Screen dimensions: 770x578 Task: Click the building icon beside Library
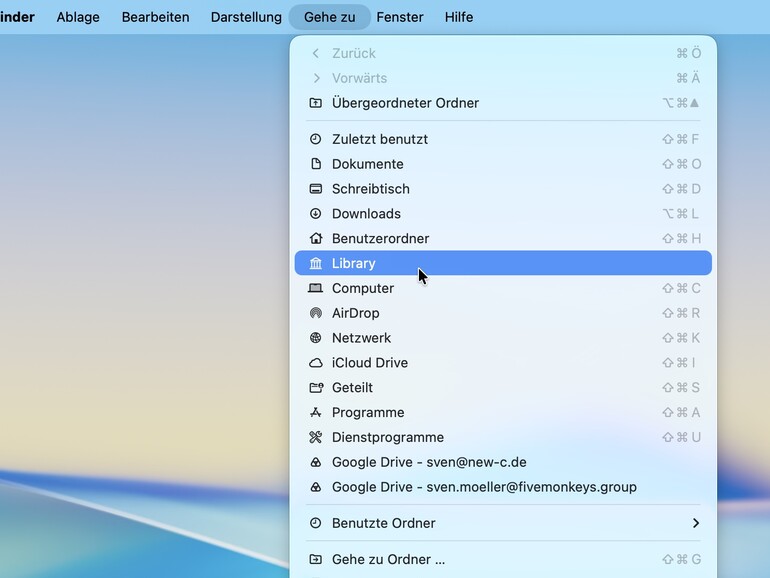coord(316,264)
